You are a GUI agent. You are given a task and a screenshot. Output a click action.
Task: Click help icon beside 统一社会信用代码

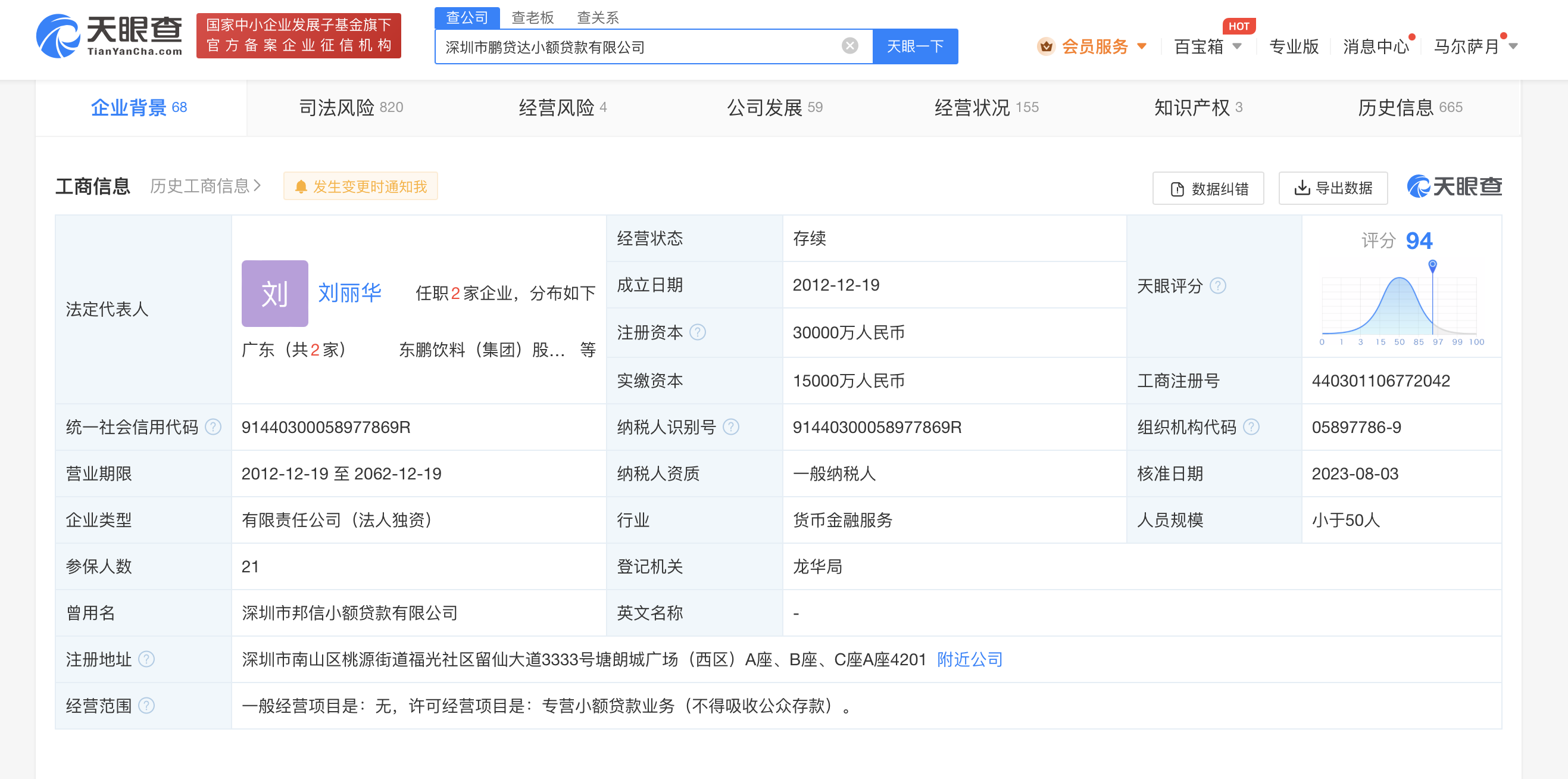(213, 427)
